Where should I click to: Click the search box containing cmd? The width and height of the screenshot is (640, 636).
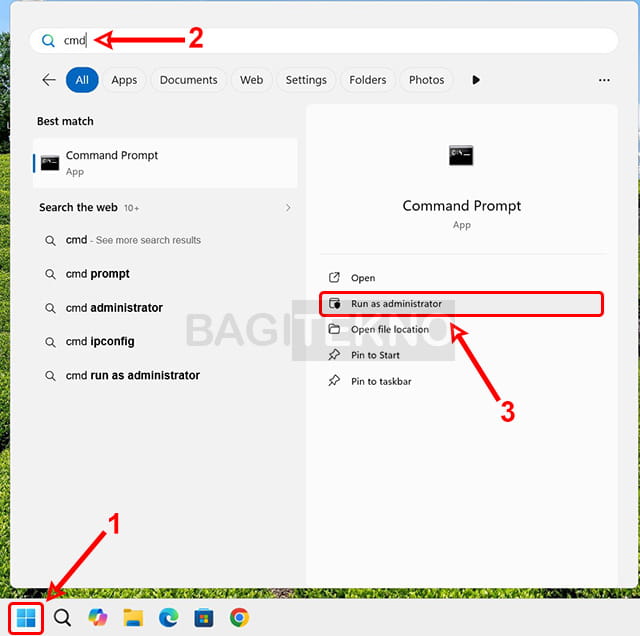[324, 40]
